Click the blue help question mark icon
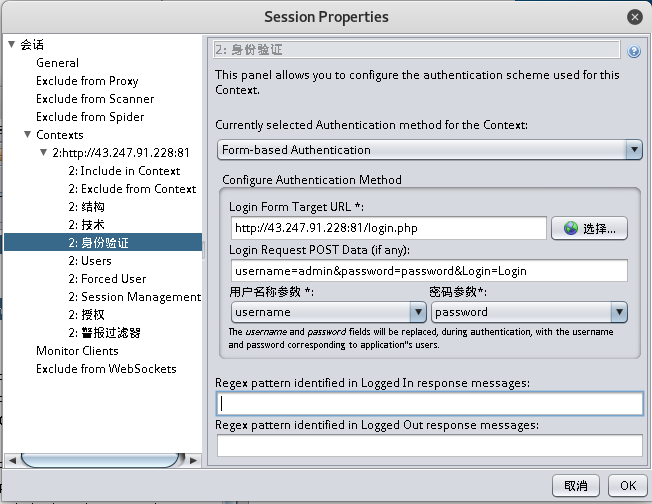652x504 pixels. pyautogui.click(x=634, y=51)
